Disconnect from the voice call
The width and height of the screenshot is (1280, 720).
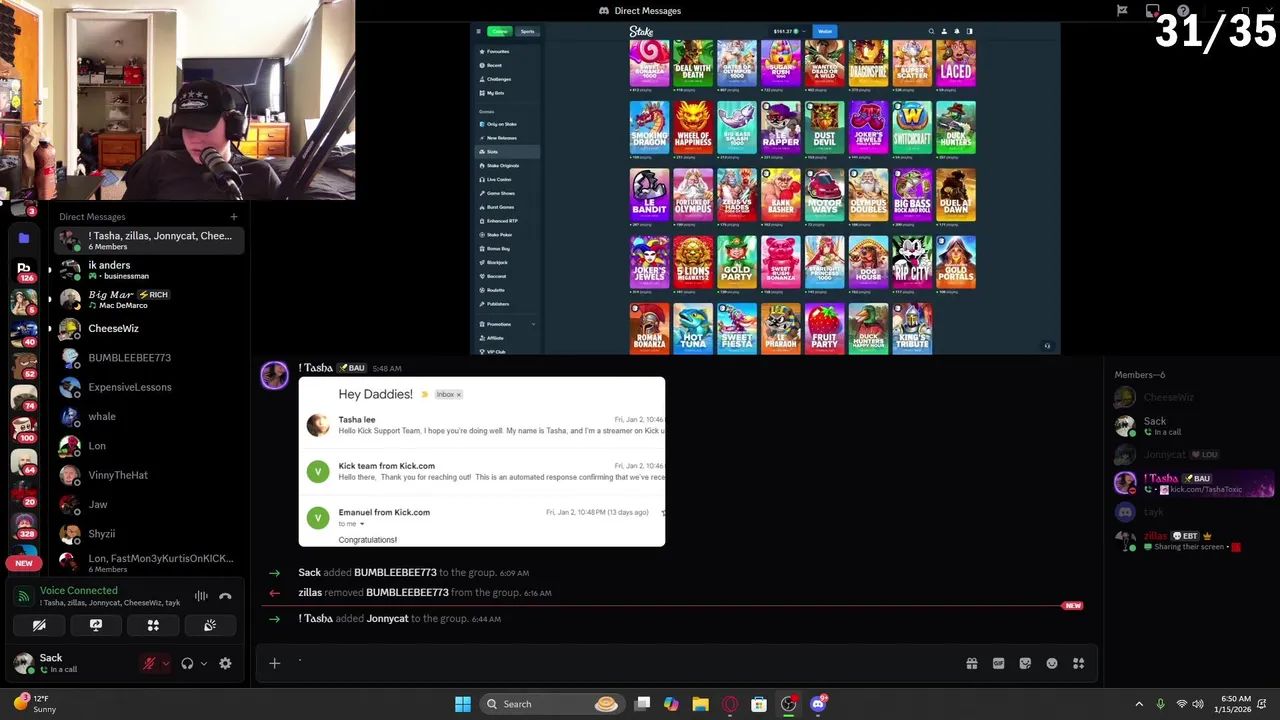[x=225, y=596]
